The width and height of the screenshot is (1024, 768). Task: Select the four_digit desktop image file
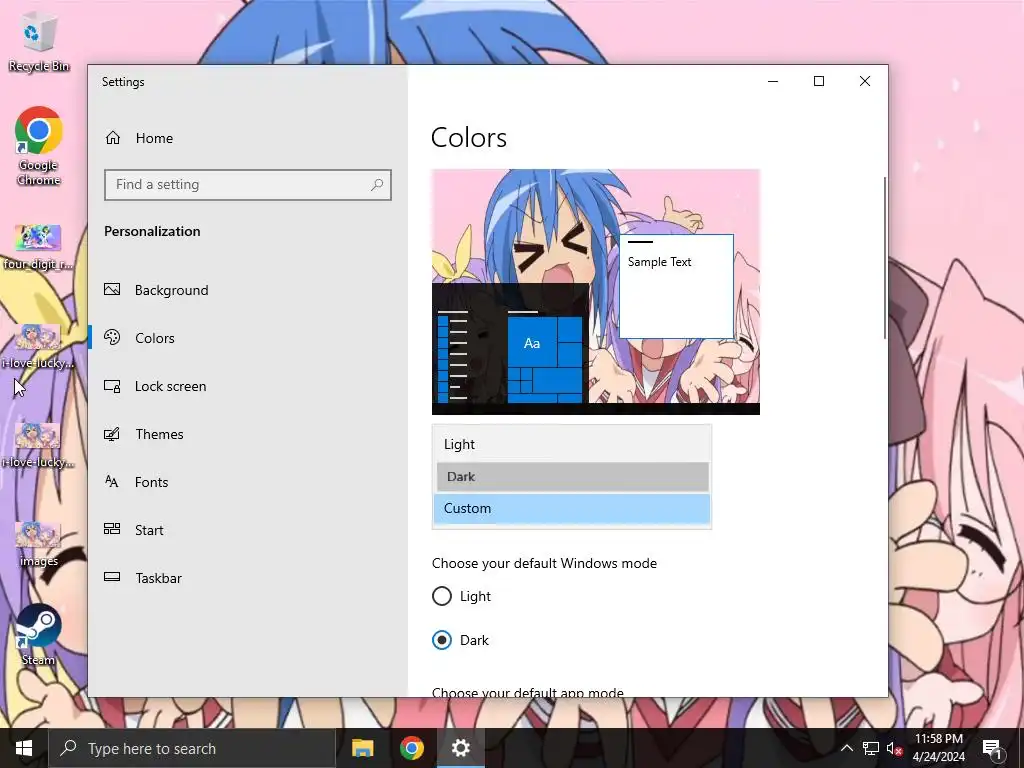[x=39, y=247]
